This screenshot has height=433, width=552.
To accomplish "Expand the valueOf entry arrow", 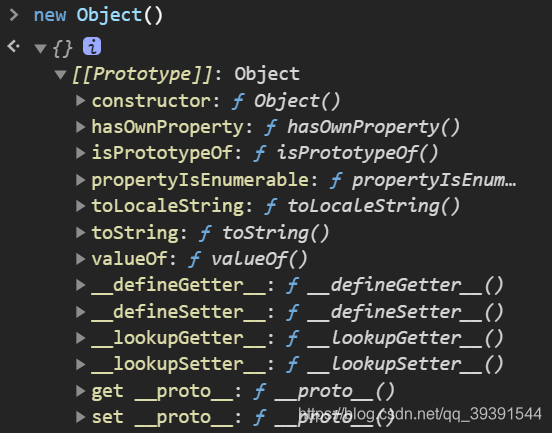I will pos(81,259).
